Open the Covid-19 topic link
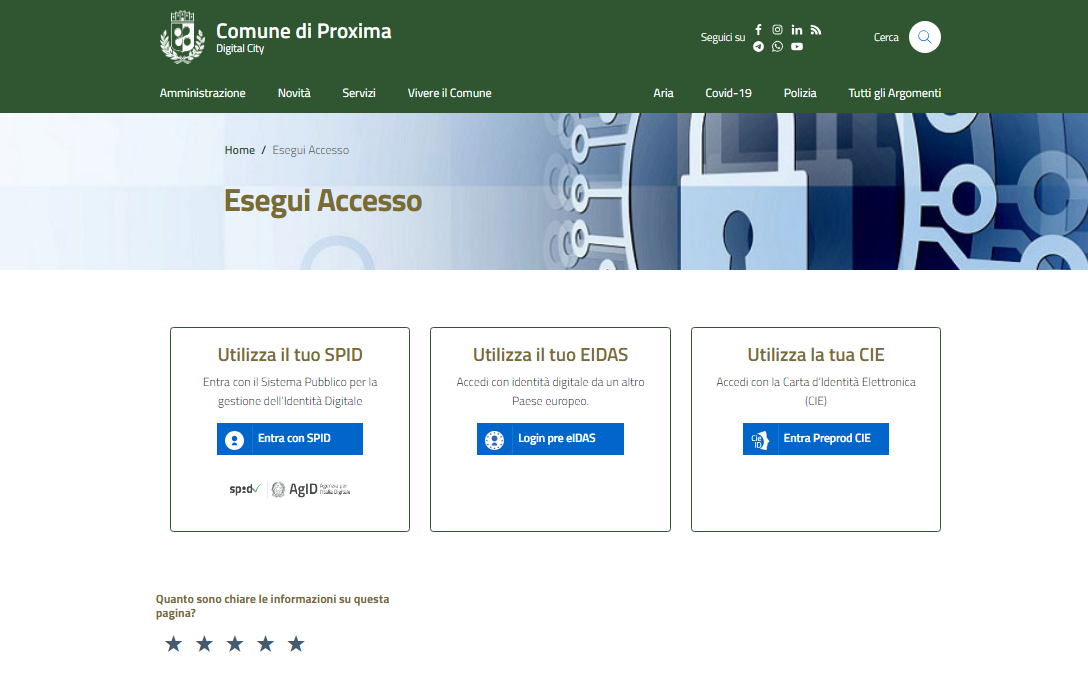 coord(728,93)
